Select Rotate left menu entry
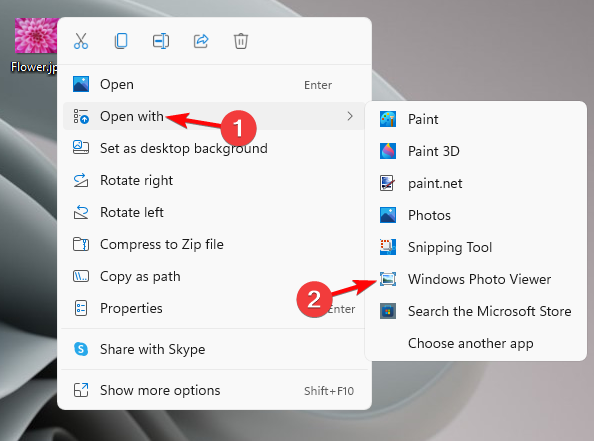The width and height of the screenshot is (594, 441). click(214, 212)
